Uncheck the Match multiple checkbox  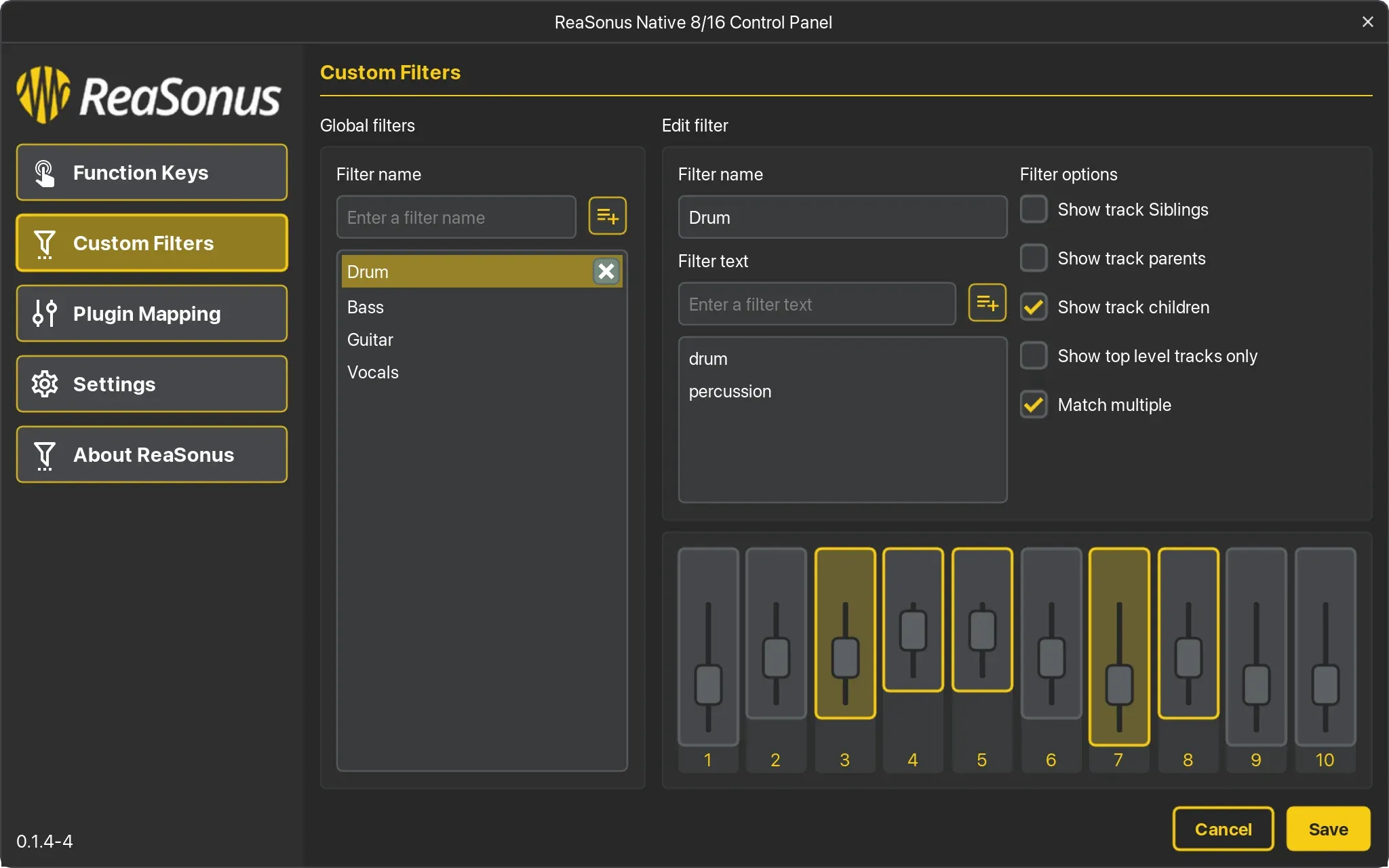click(x=1034, y=405)
